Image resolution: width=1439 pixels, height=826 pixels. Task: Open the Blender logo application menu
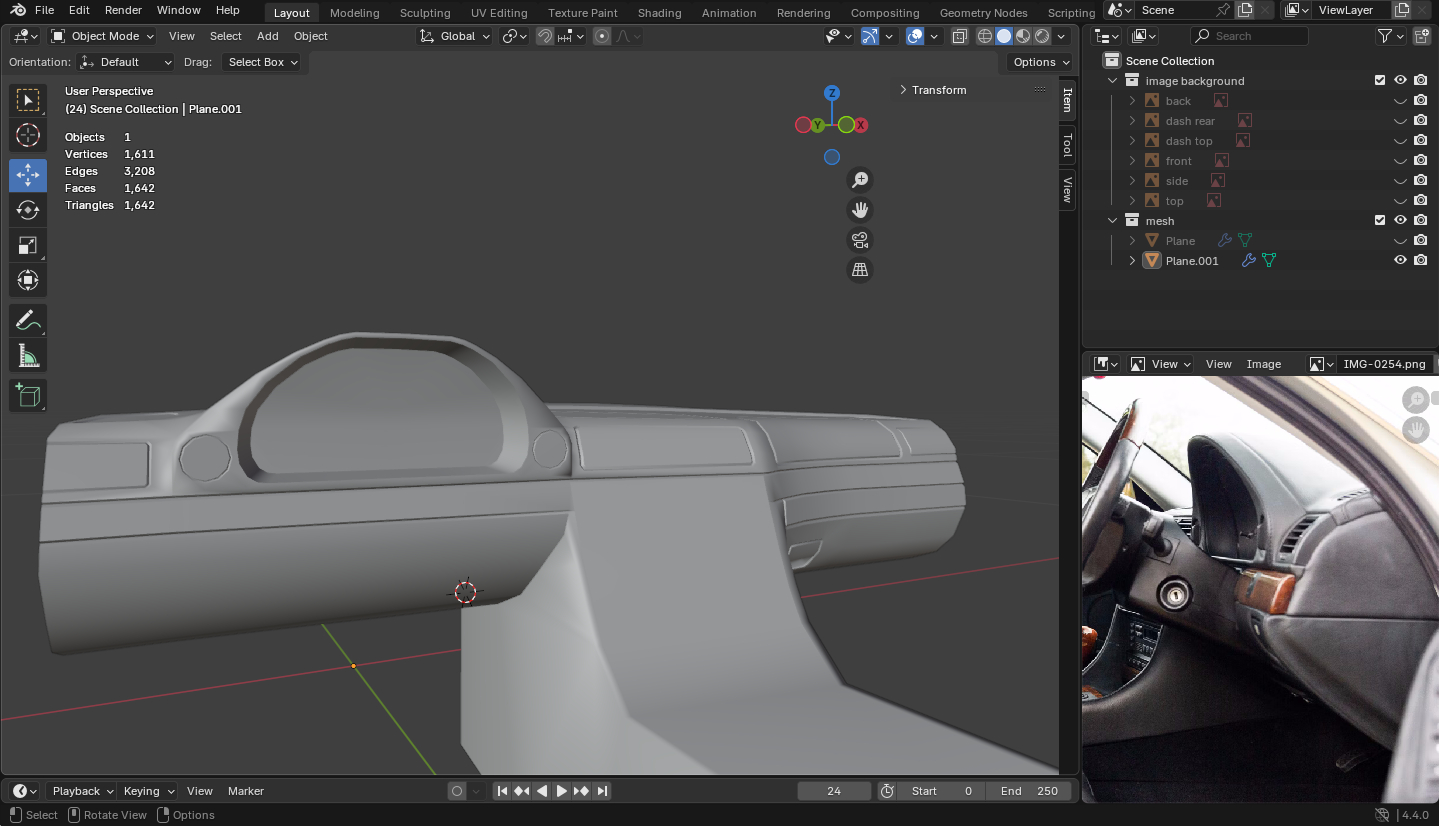click(18, 10)
